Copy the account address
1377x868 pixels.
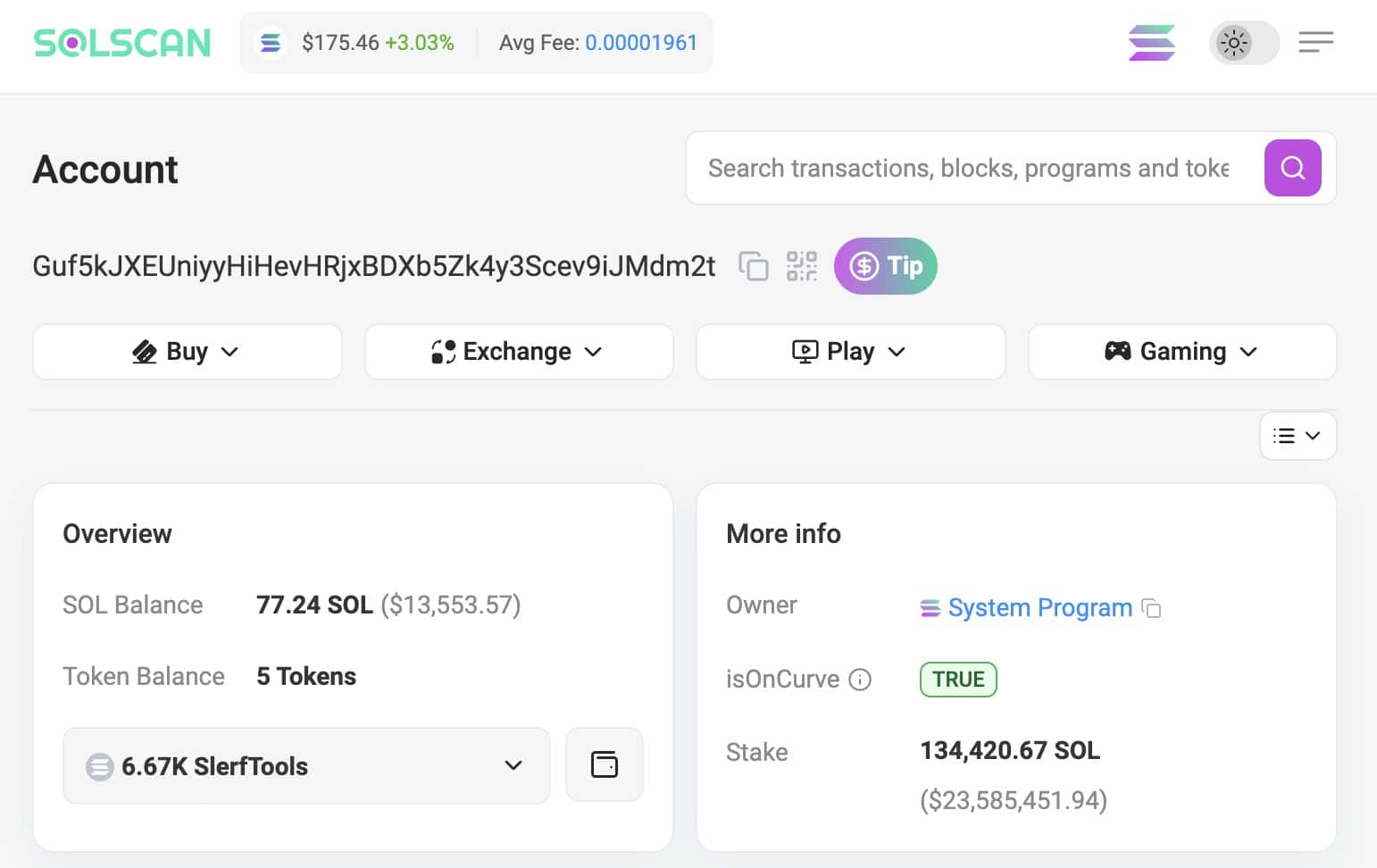753,266
